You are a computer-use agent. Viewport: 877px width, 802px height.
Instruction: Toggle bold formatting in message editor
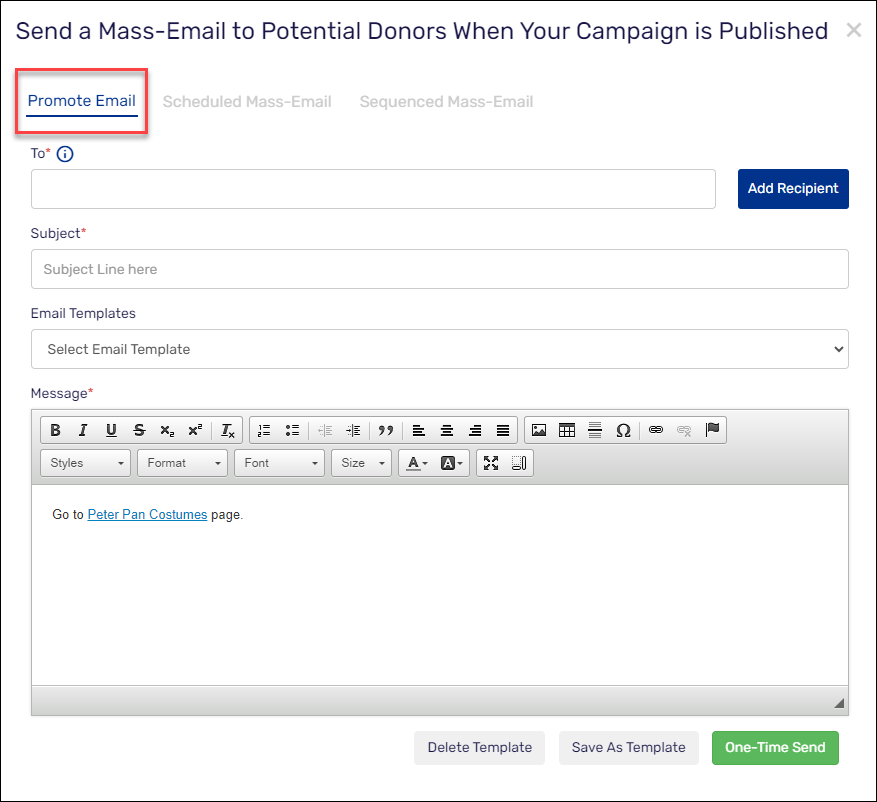click(x=55, y=430)
